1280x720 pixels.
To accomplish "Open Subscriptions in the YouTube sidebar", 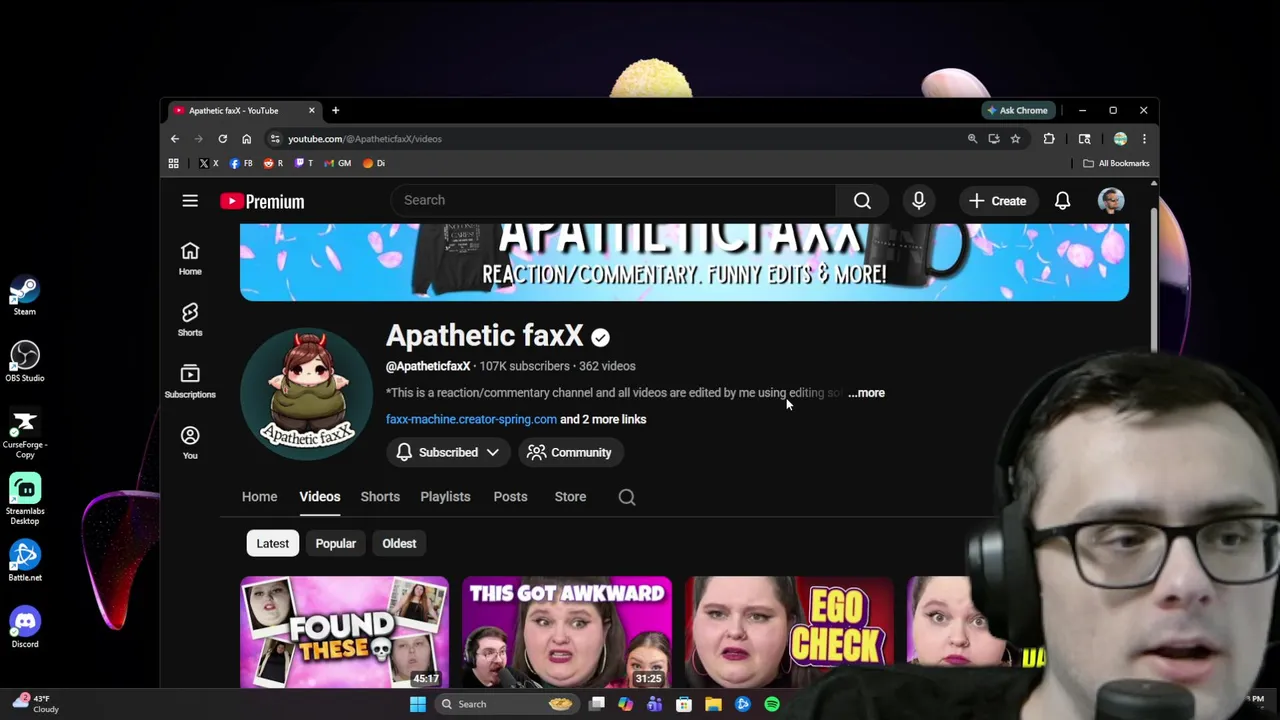I will coord(190,382).
